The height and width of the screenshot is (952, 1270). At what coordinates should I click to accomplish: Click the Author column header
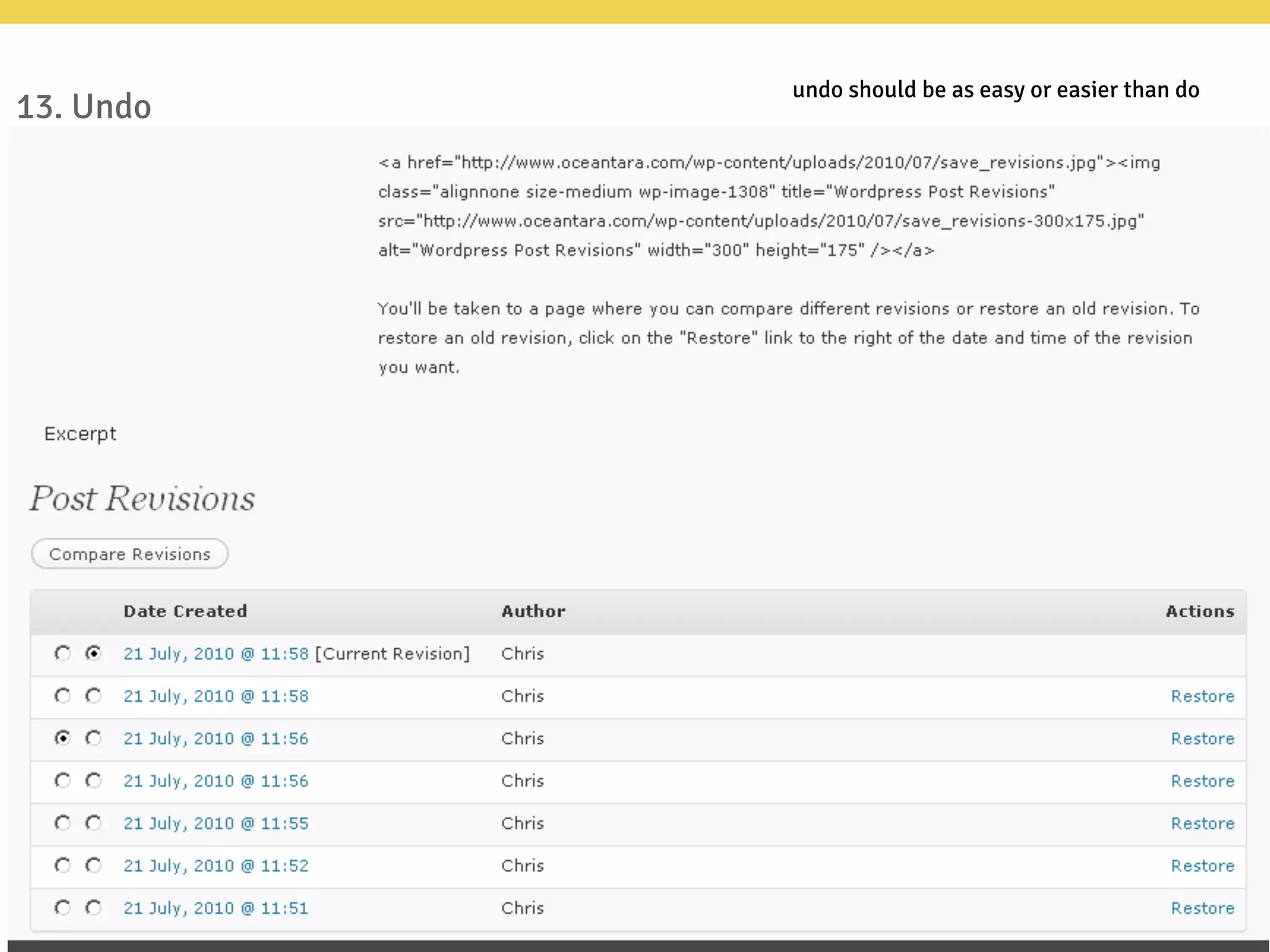(x=533, y=611)
